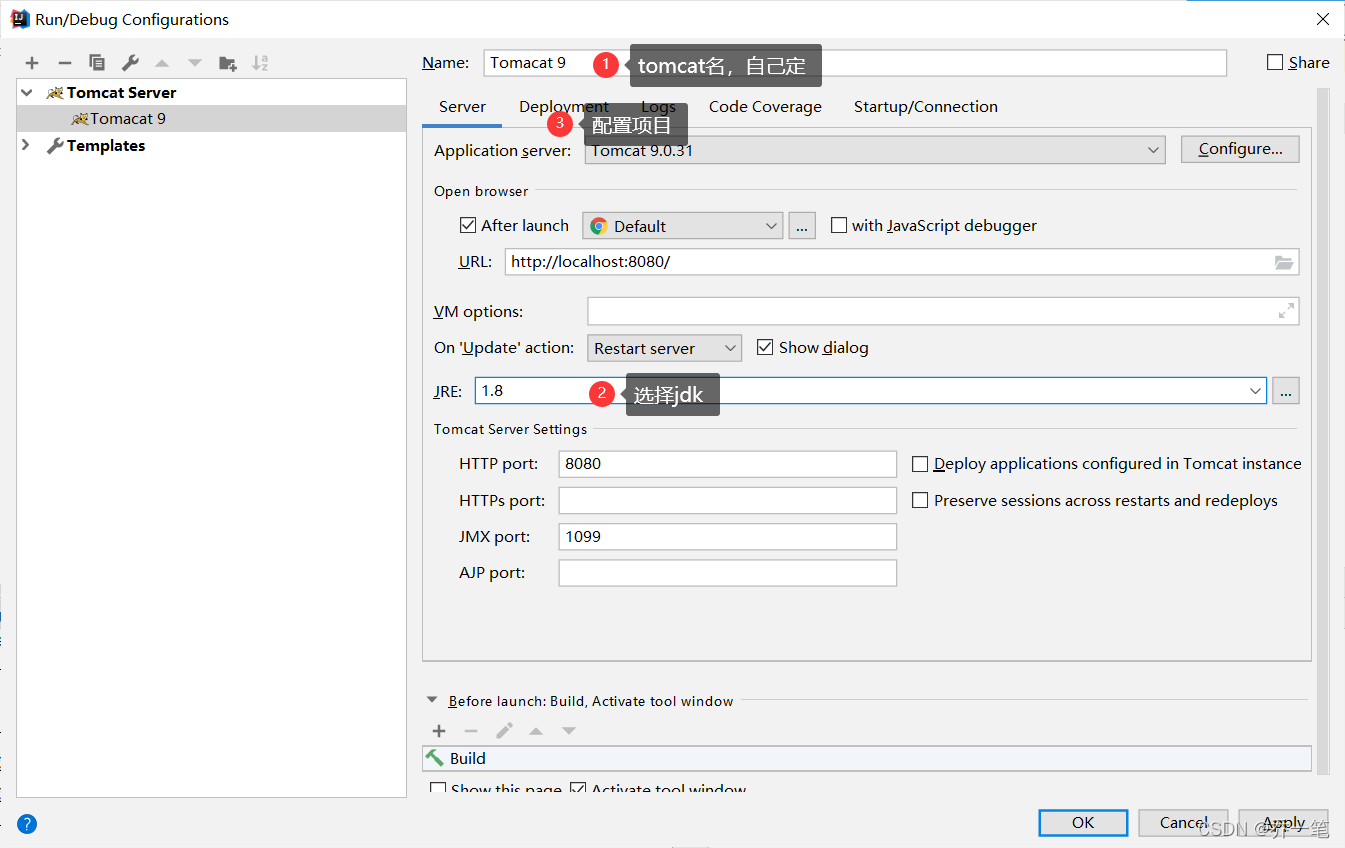Image resolution: width=1345 pixels, height=848 pixels.
Task: Sort configurations alphabetically icon
Action: pos(260,63)
